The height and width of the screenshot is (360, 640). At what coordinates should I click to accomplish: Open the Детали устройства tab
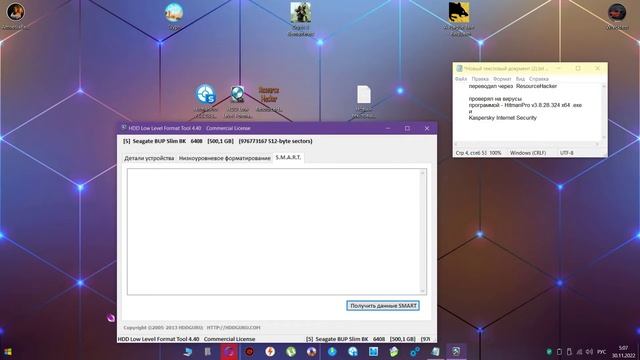(149, 158)
